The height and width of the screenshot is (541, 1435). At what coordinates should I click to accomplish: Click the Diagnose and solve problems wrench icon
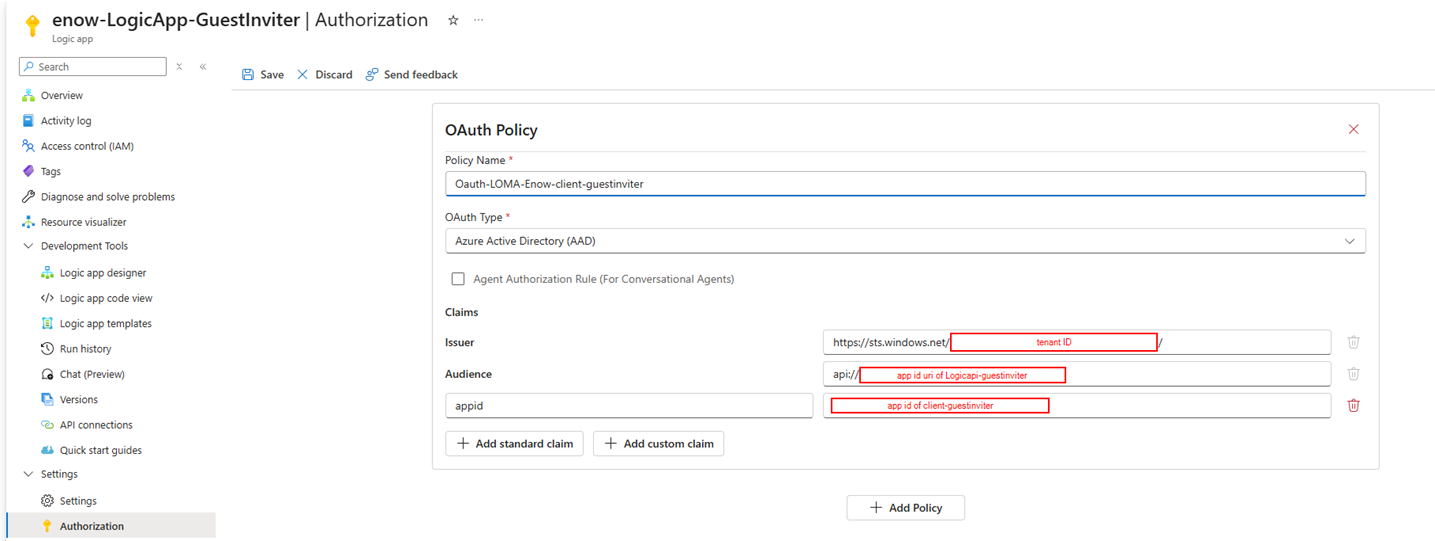pyautogui.click(x=28, y=197)
